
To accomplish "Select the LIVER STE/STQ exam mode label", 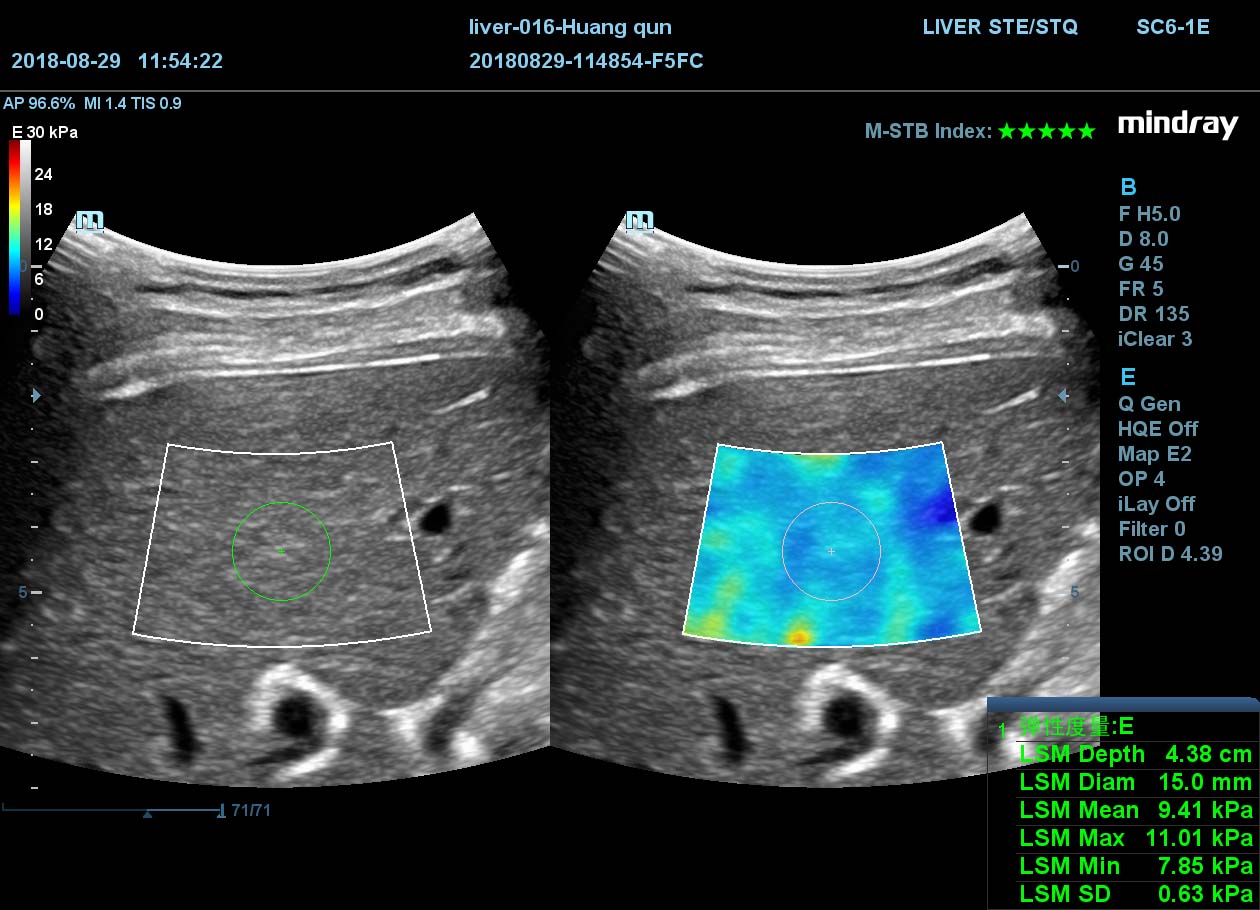I will 999,27.
